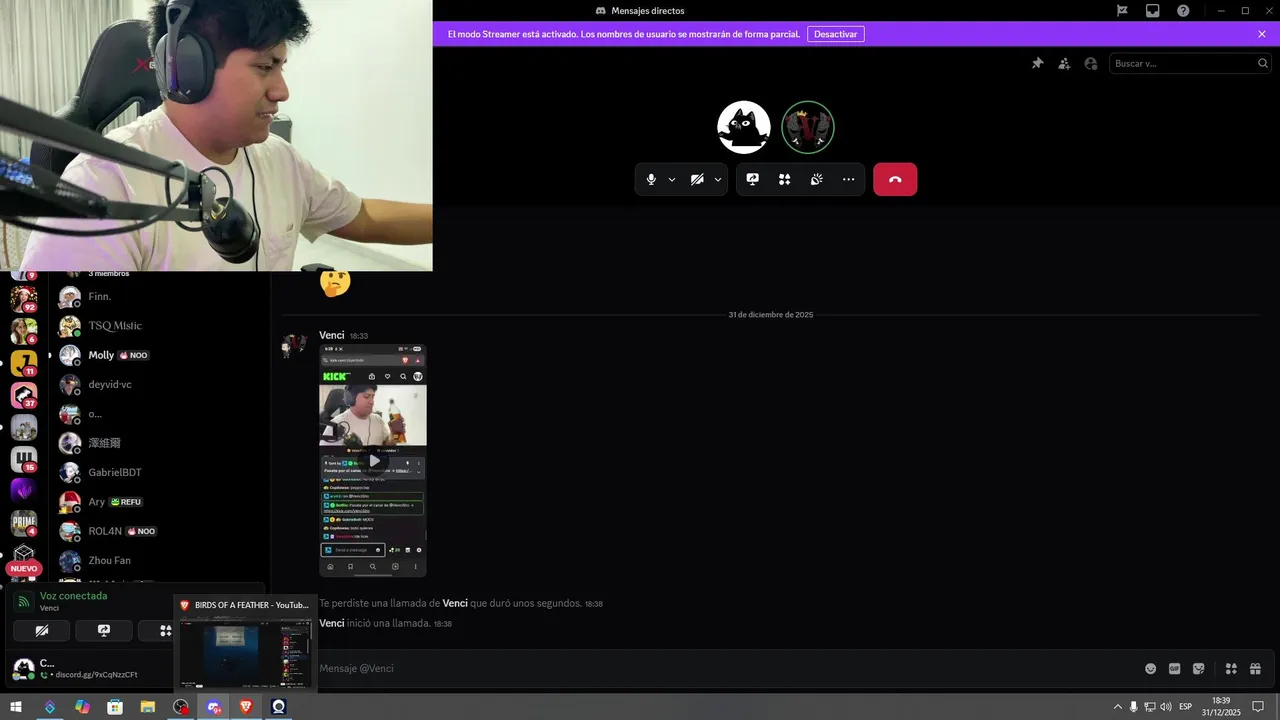Screen dimensions: 1280x720
Task: Open the server icon with 15 badge
Action: (x=24, y=459)
